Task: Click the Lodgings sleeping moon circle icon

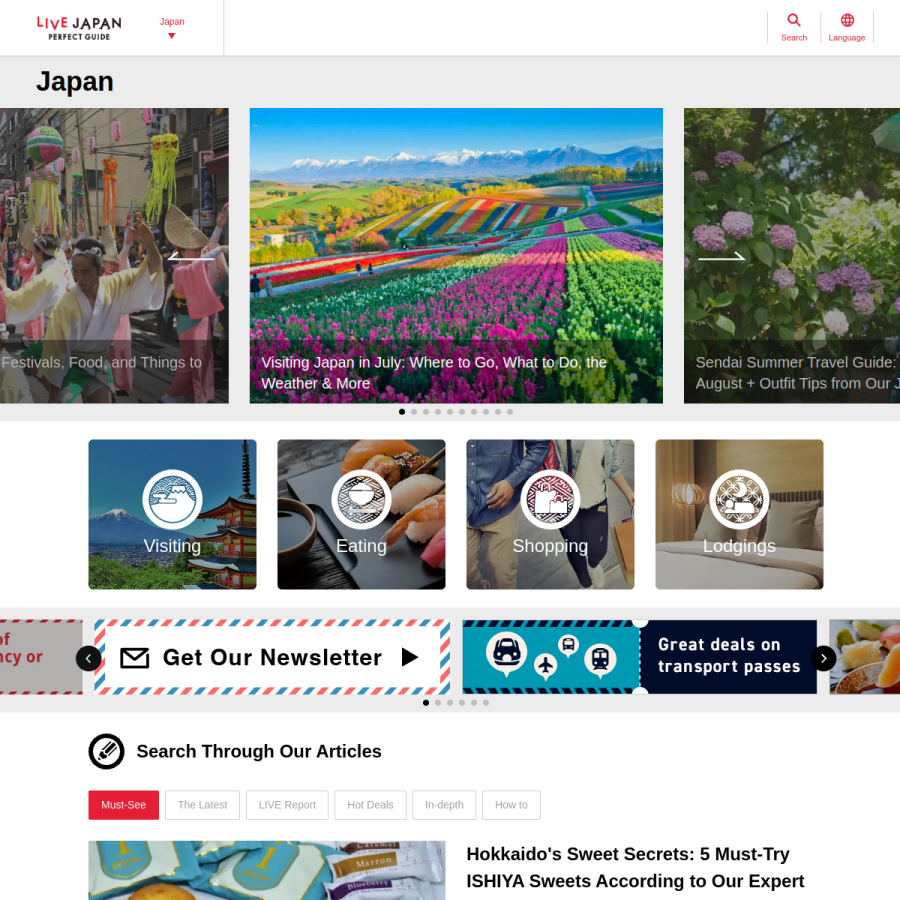Action: (739, 499)
